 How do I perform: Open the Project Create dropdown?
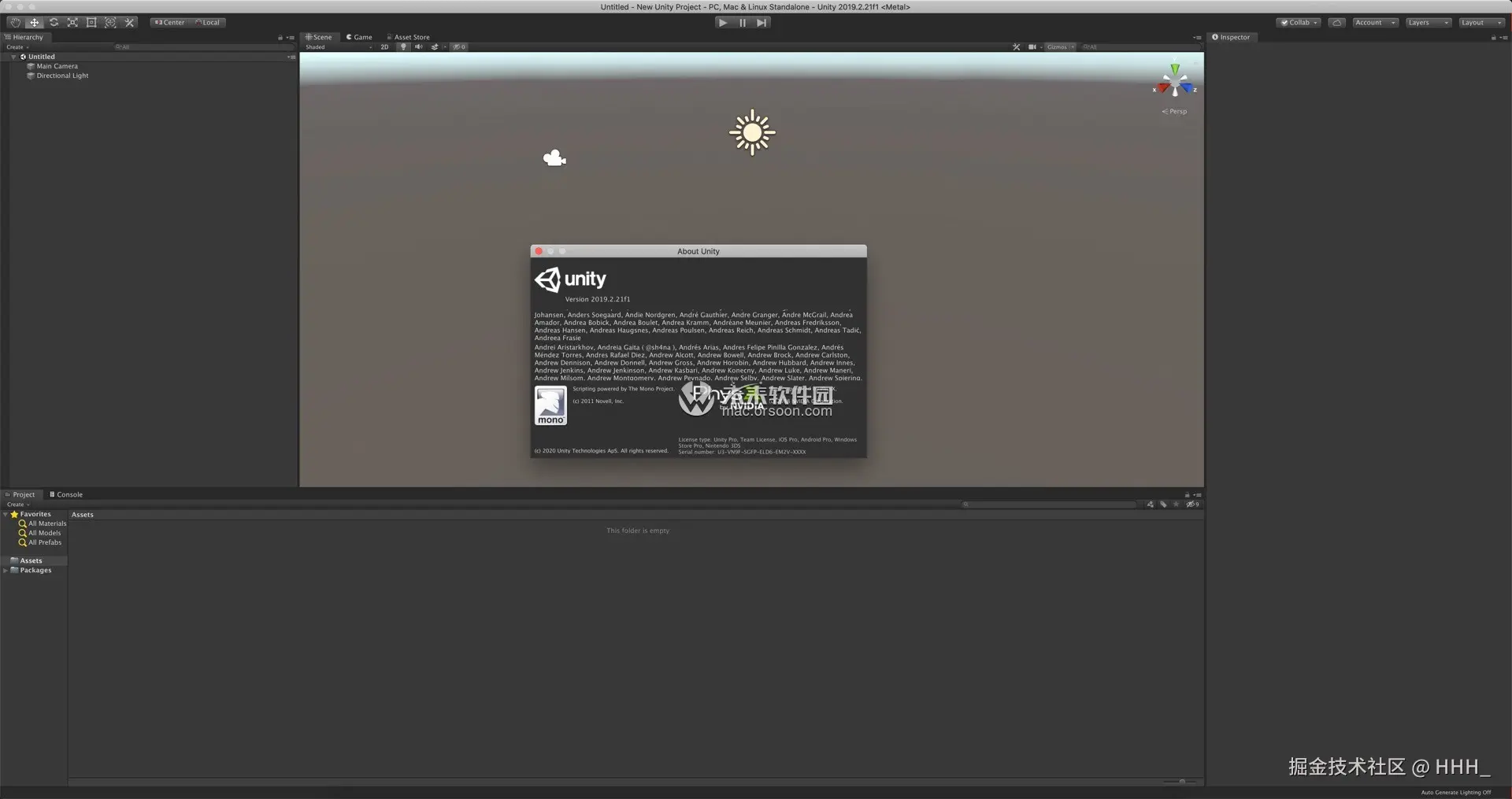(x=17, y=505)
